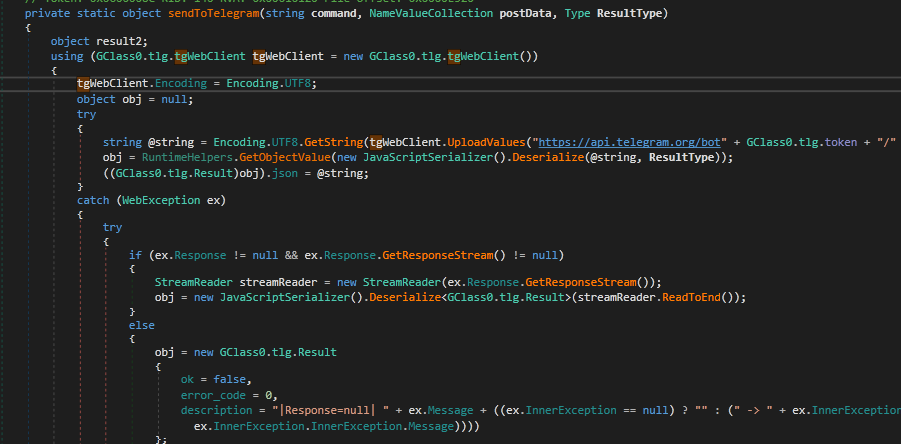Click the result2 variable declaration
This screenshot has width=901, height=444.
click(119, 41)
